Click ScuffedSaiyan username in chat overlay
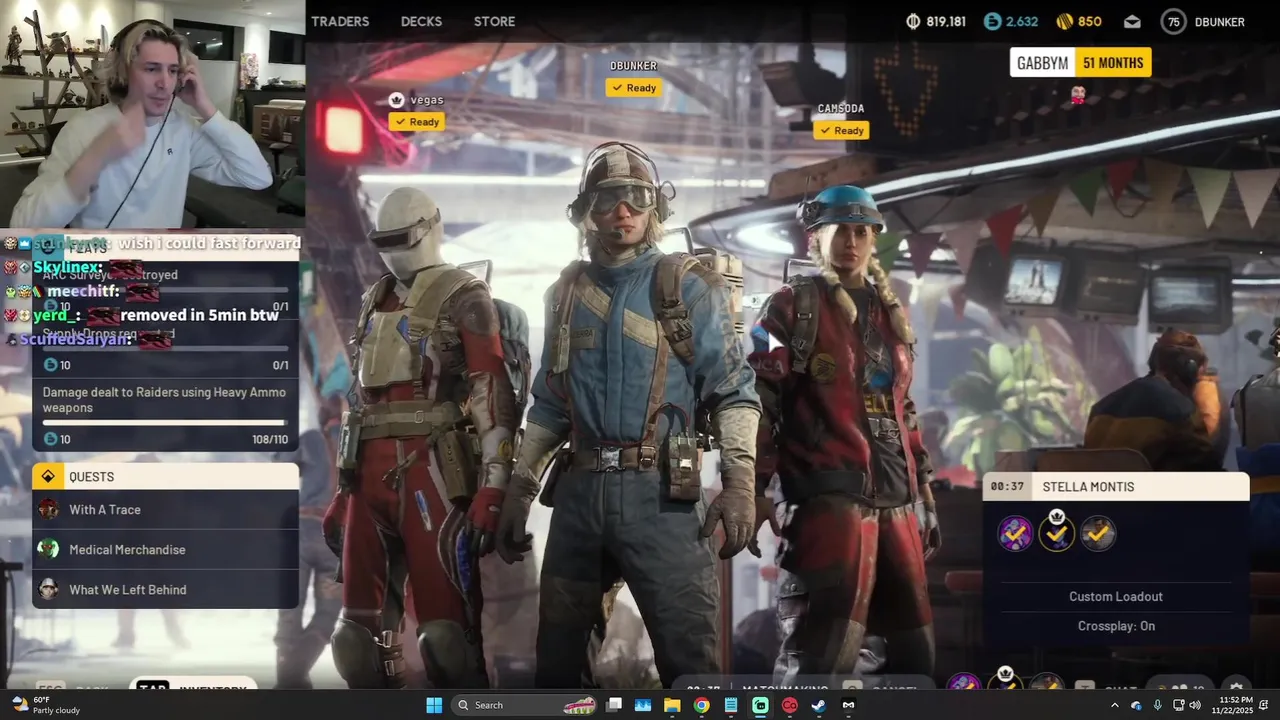Screen dimensions: 1280x720 coord(76,339)
